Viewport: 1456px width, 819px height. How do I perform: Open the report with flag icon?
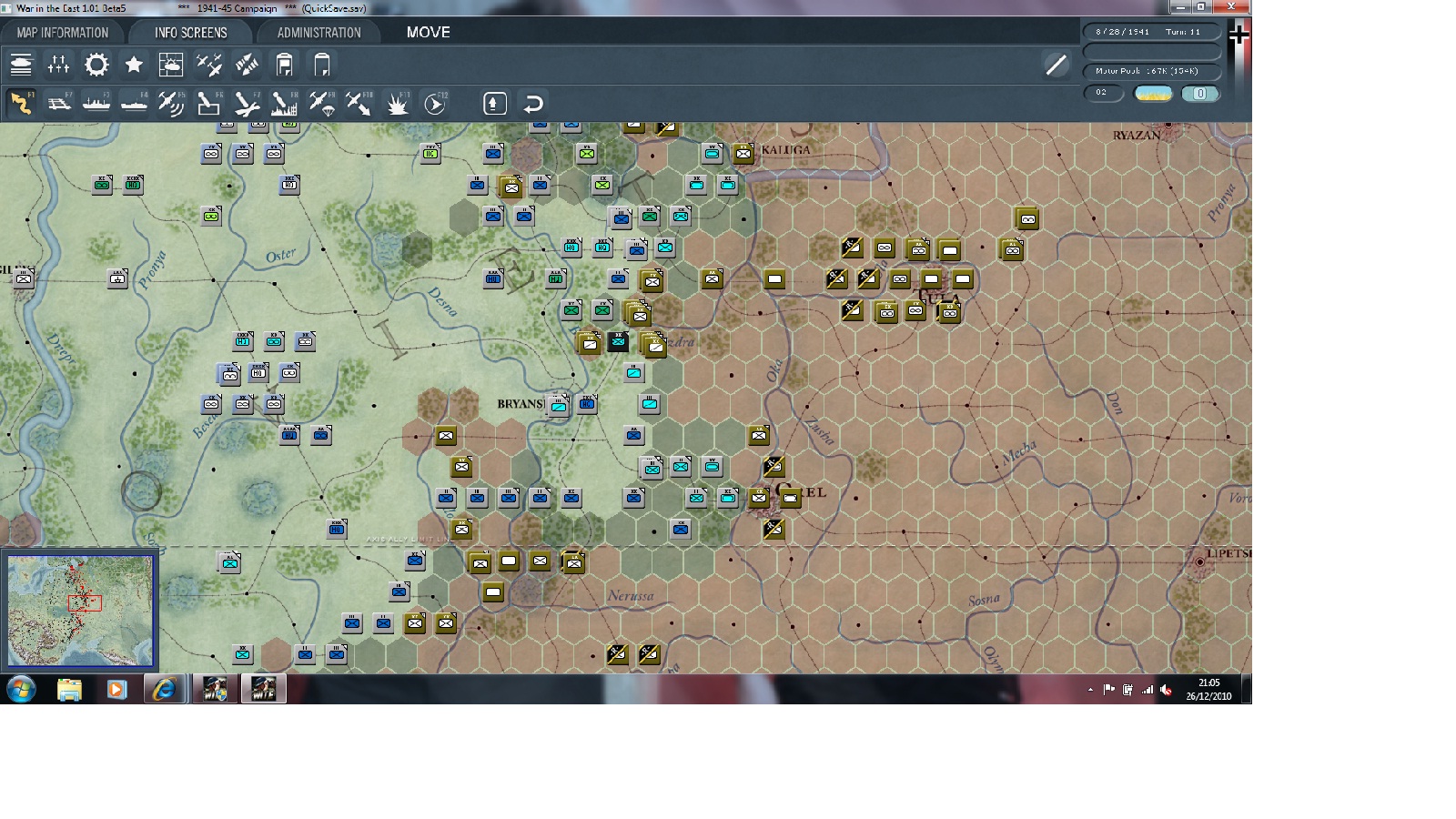click(285, 65)
